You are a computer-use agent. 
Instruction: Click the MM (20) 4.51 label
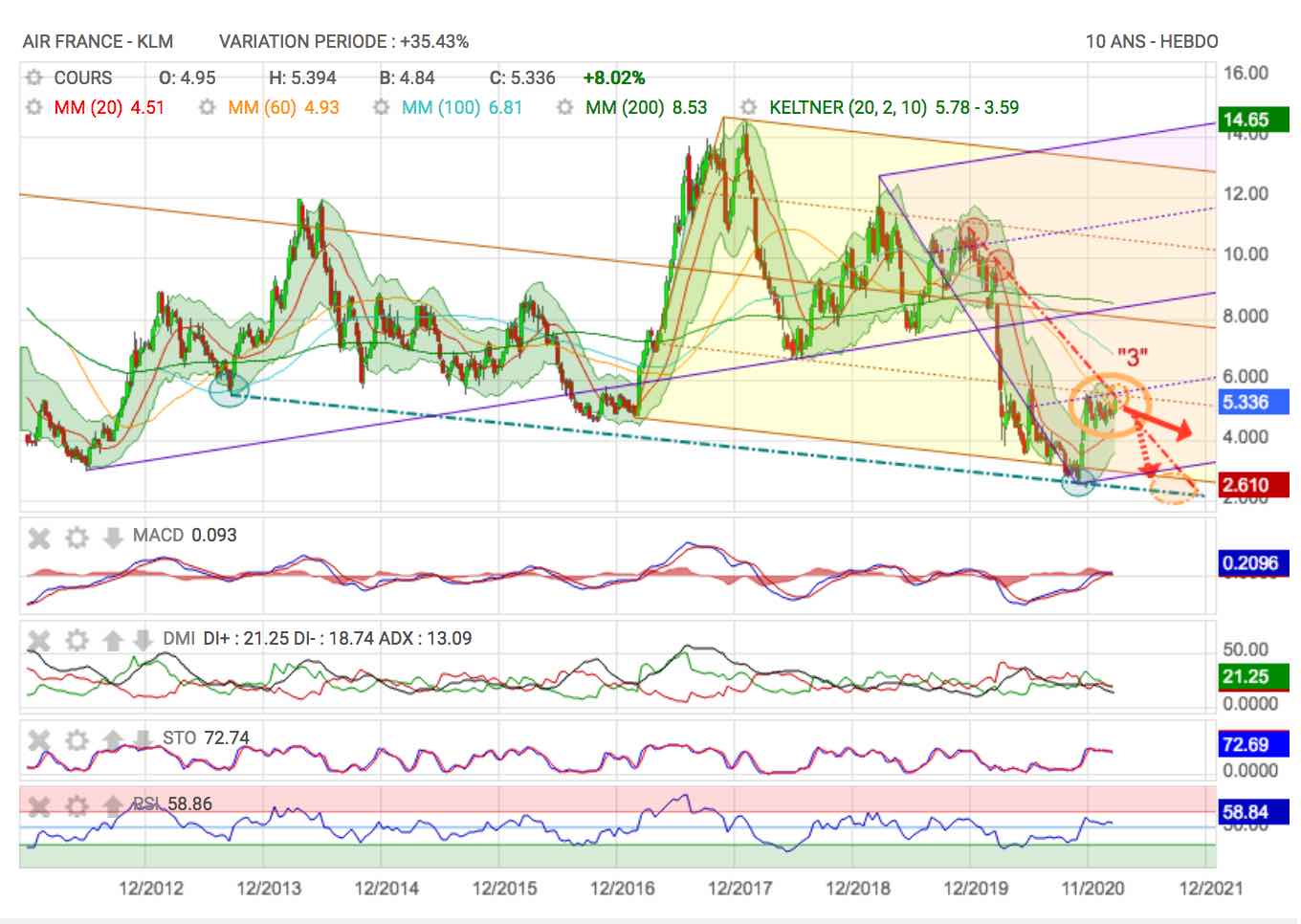[x=109, y=107]
